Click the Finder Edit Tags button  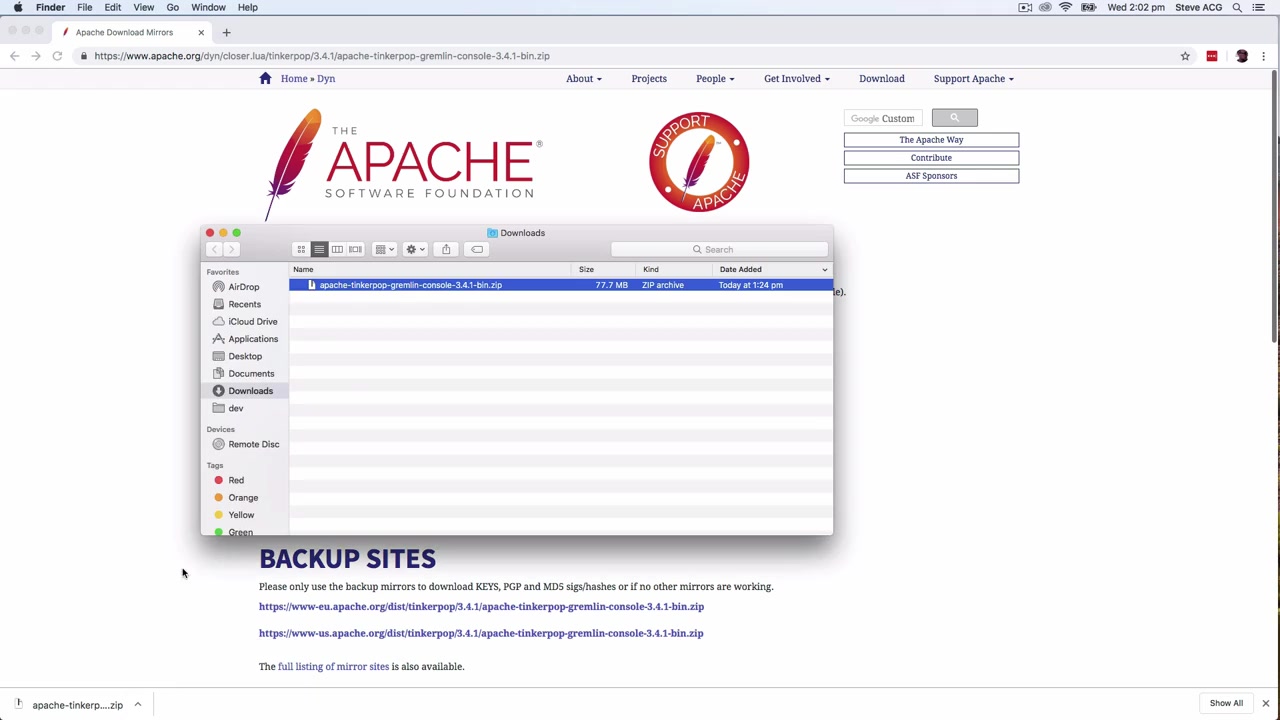pyautogui.click(x=477, y=249)
